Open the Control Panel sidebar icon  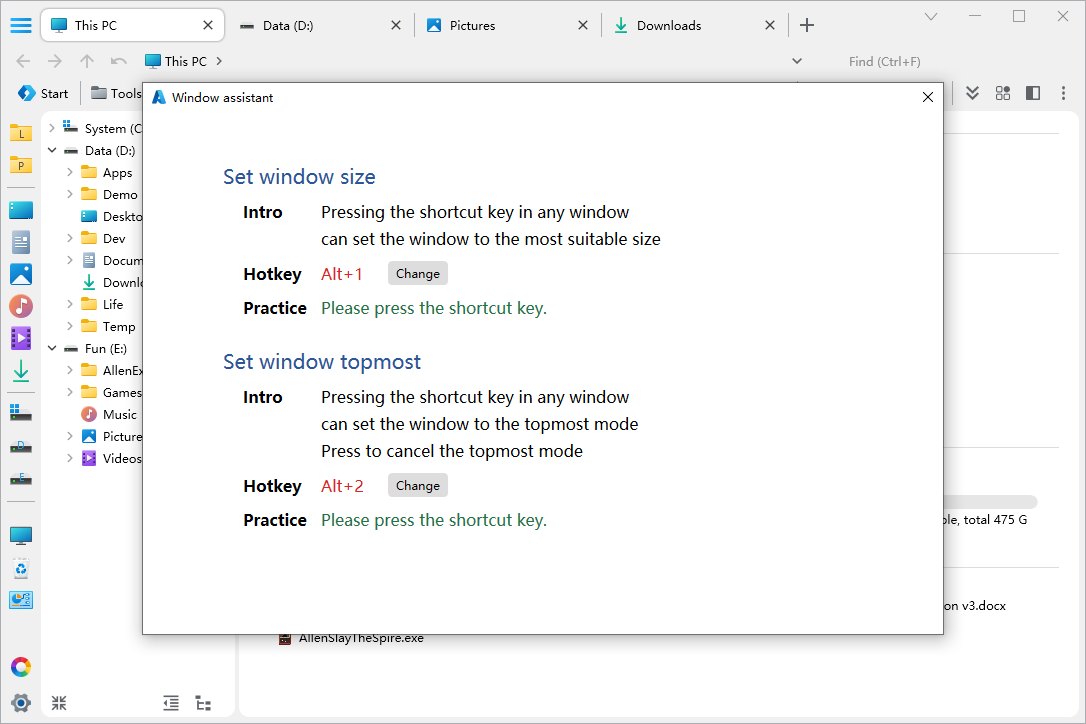pyautogui.click(x=20, y=600)
